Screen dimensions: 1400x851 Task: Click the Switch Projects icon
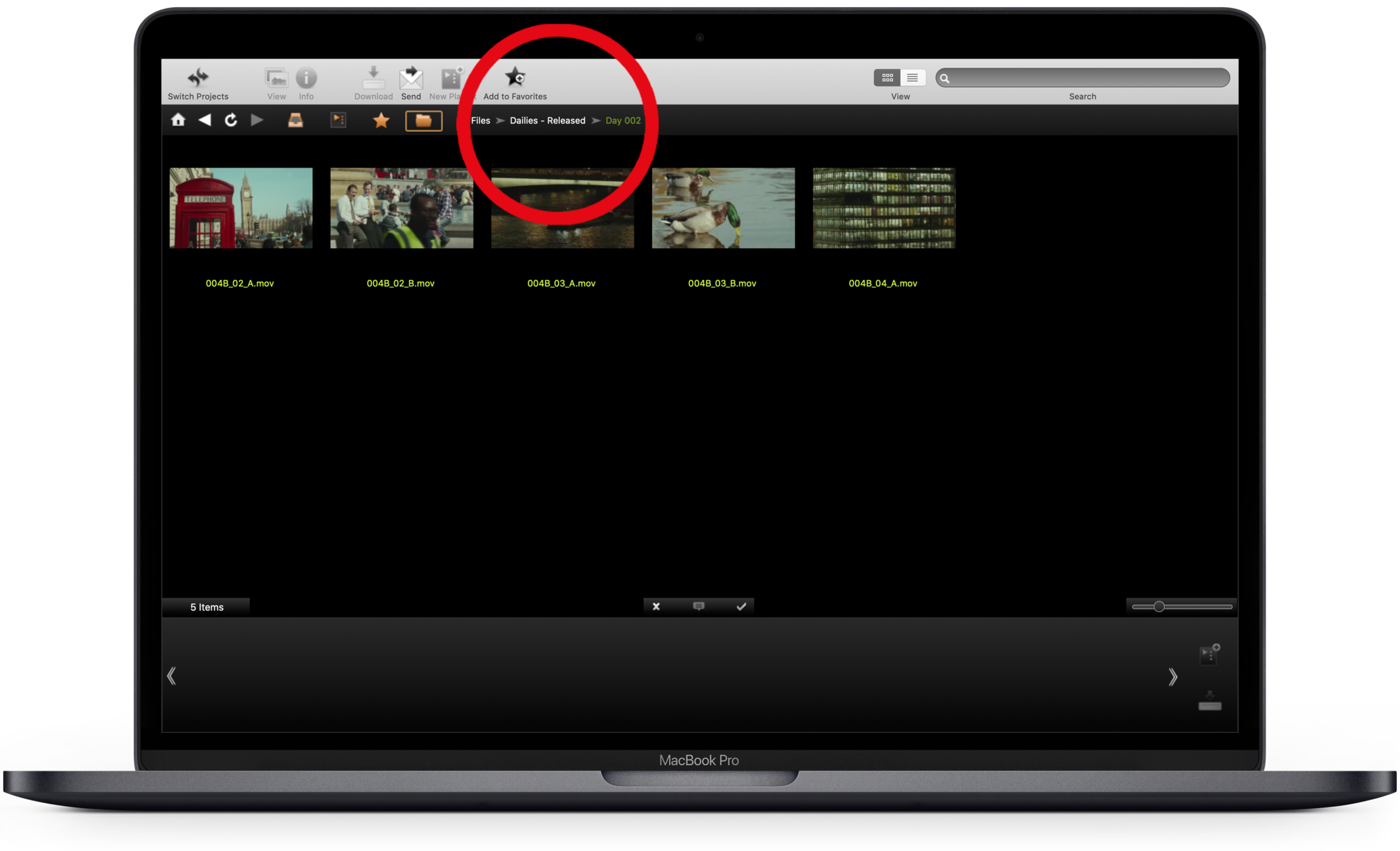[198, 79]
